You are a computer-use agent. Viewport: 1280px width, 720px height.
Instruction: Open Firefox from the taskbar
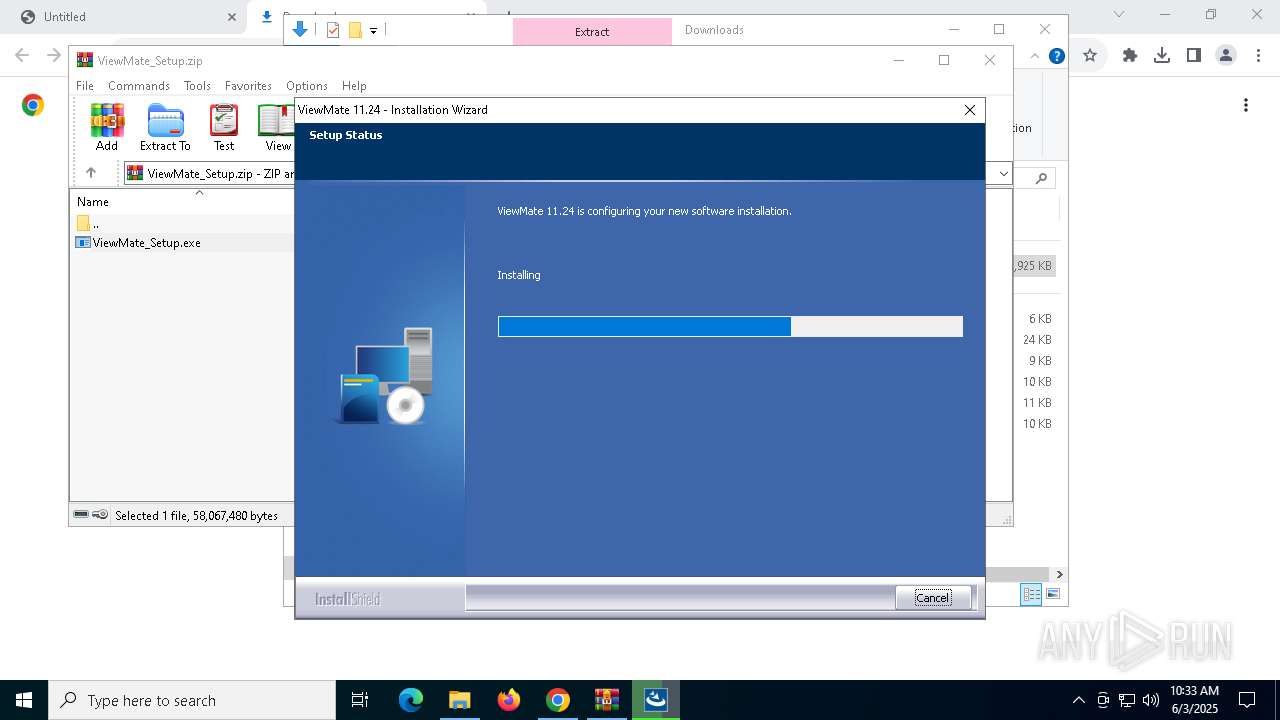click(509, 700)
